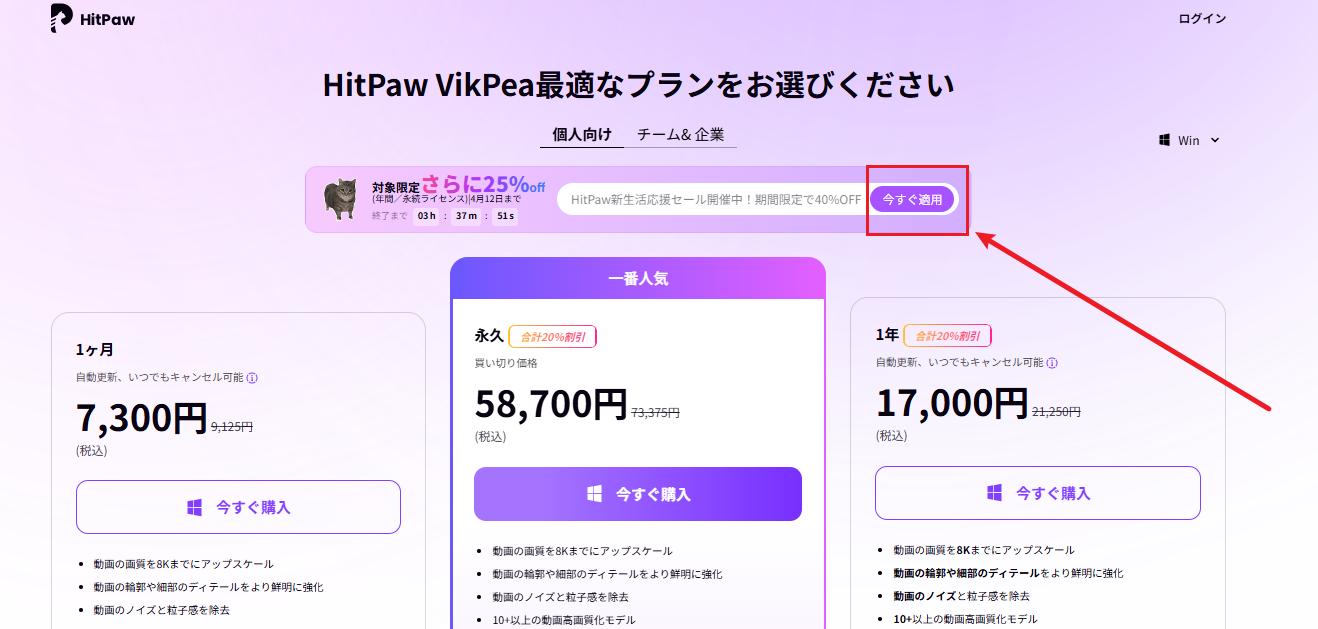Click info icon beside 1年 auto-renew text
The width and height of the screenshot is (1318, 629).
click(1052, 363)
